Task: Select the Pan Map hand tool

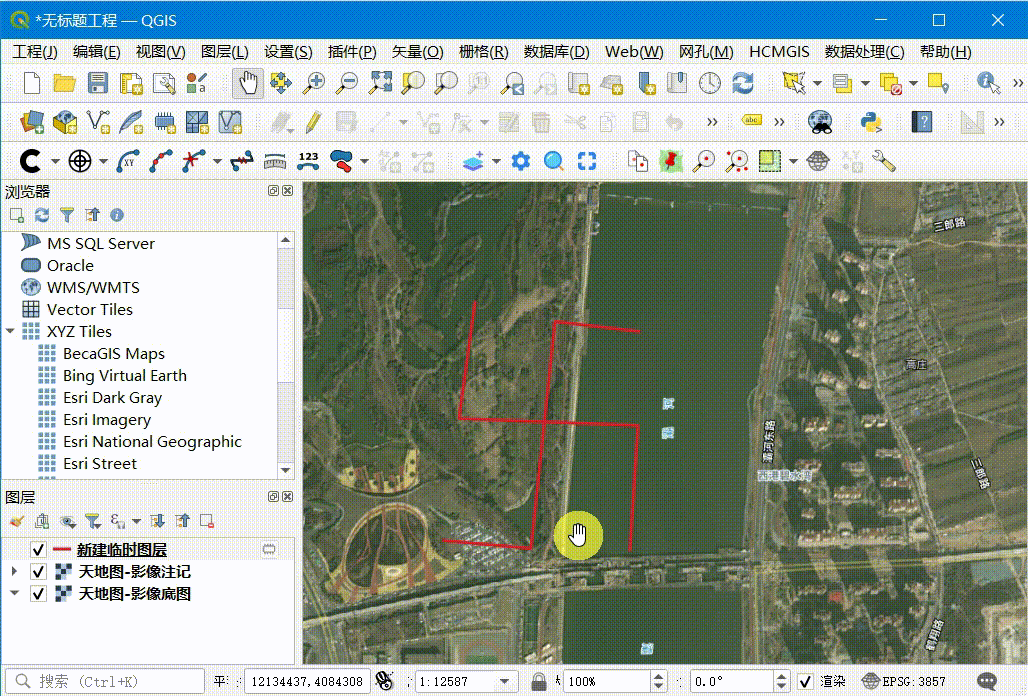Action: pos(248,83)
